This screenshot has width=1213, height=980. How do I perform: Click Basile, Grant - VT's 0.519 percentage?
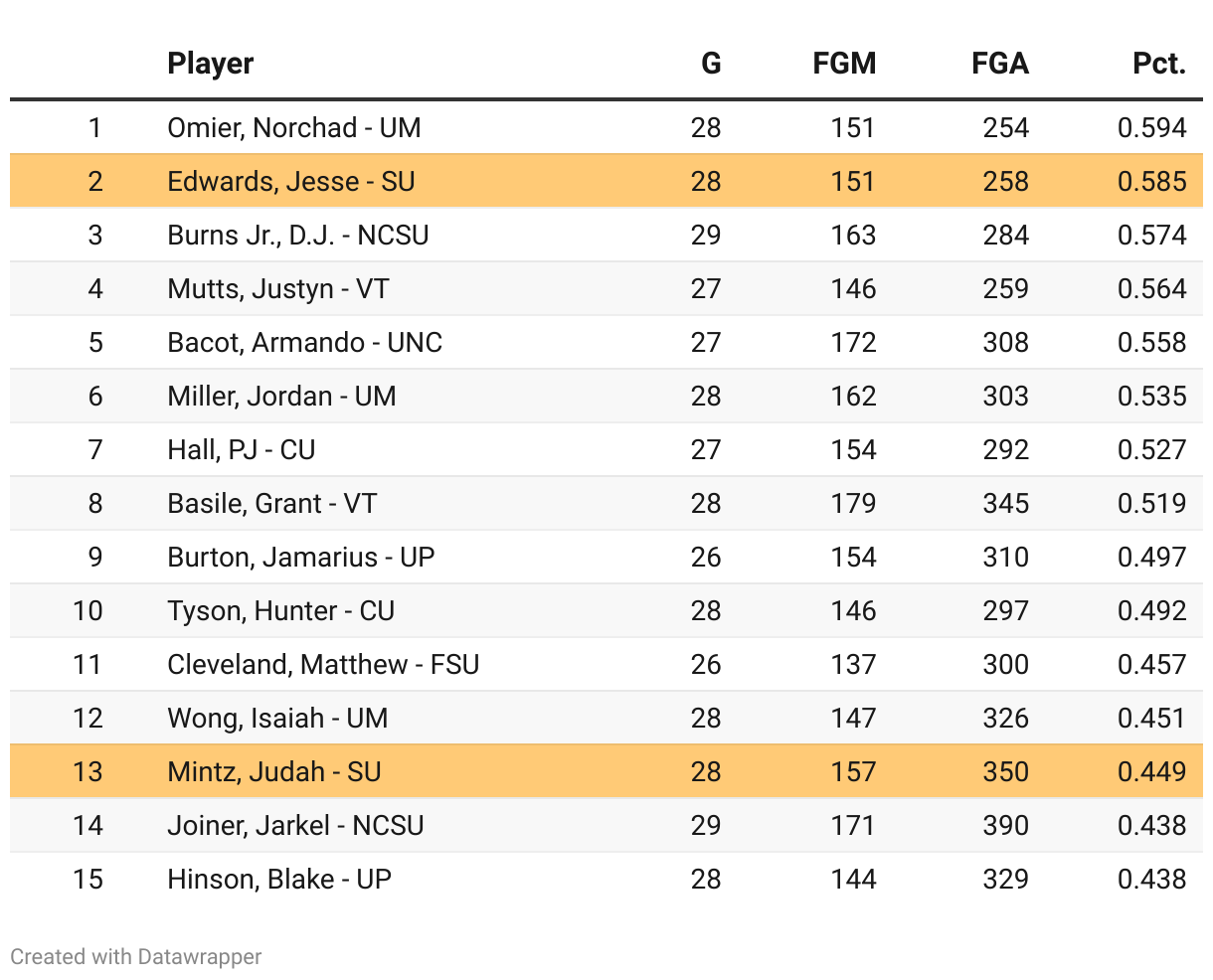click(x=1151, y=504)
